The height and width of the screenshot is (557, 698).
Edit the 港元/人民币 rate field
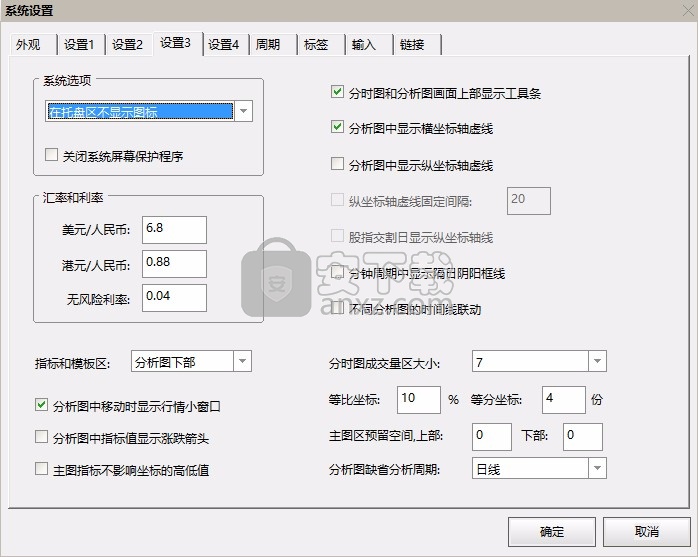pyautogui.click(x=174, y=264)
